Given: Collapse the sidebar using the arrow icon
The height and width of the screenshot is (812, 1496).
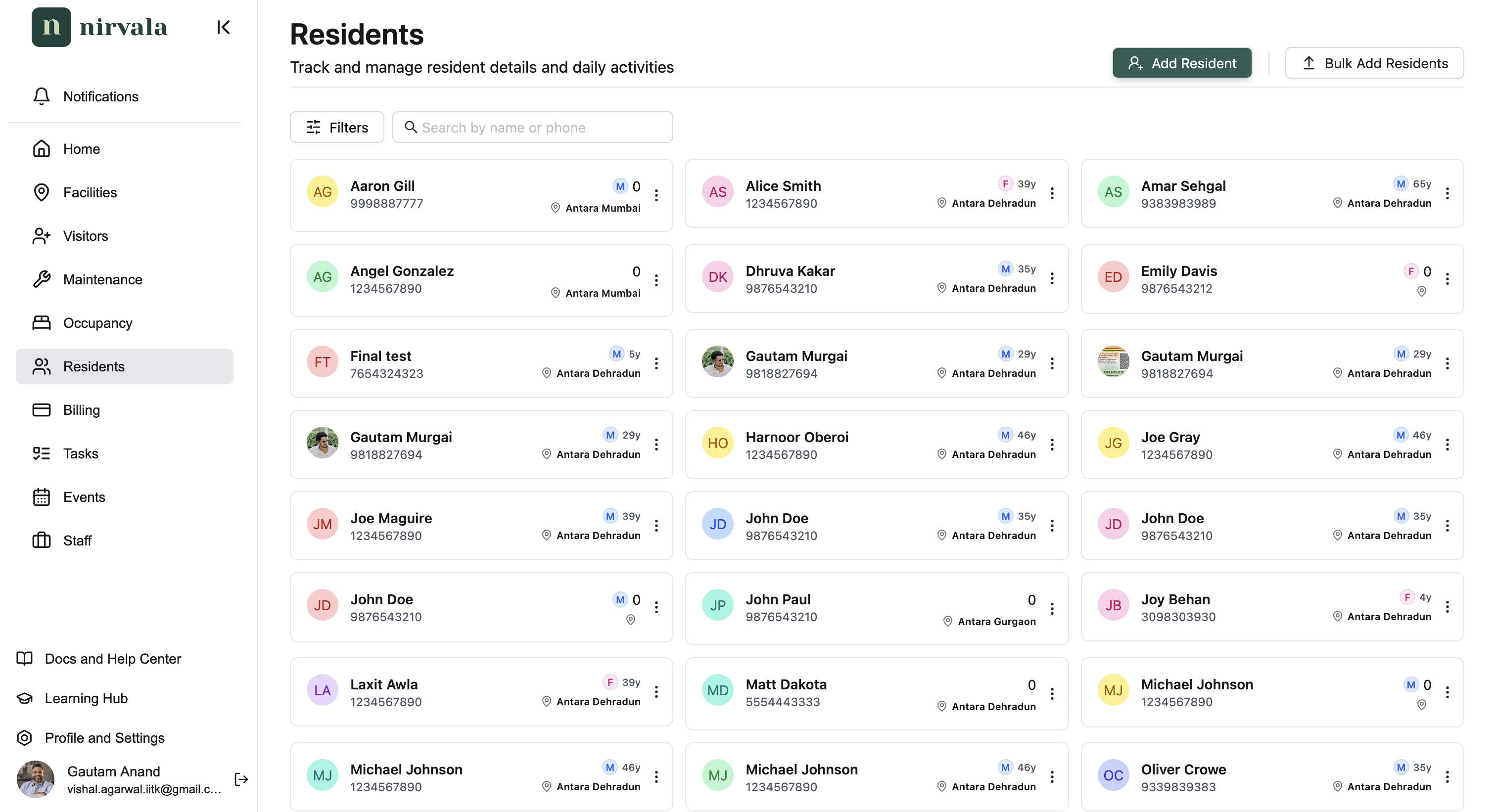Looking at the screenshot, I should (224, 27).
